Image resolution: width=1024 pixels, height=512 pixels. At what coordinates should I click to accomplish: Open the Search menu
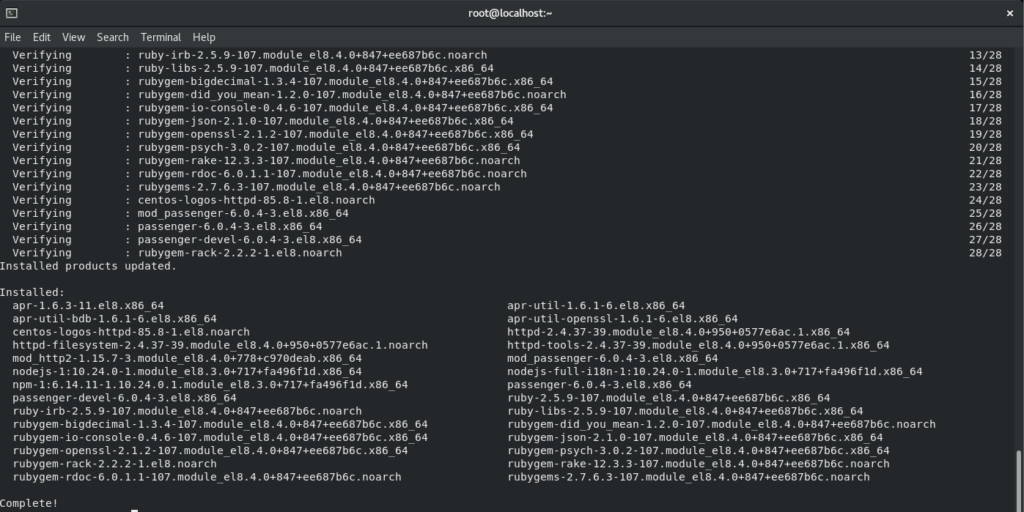point(113,37)
